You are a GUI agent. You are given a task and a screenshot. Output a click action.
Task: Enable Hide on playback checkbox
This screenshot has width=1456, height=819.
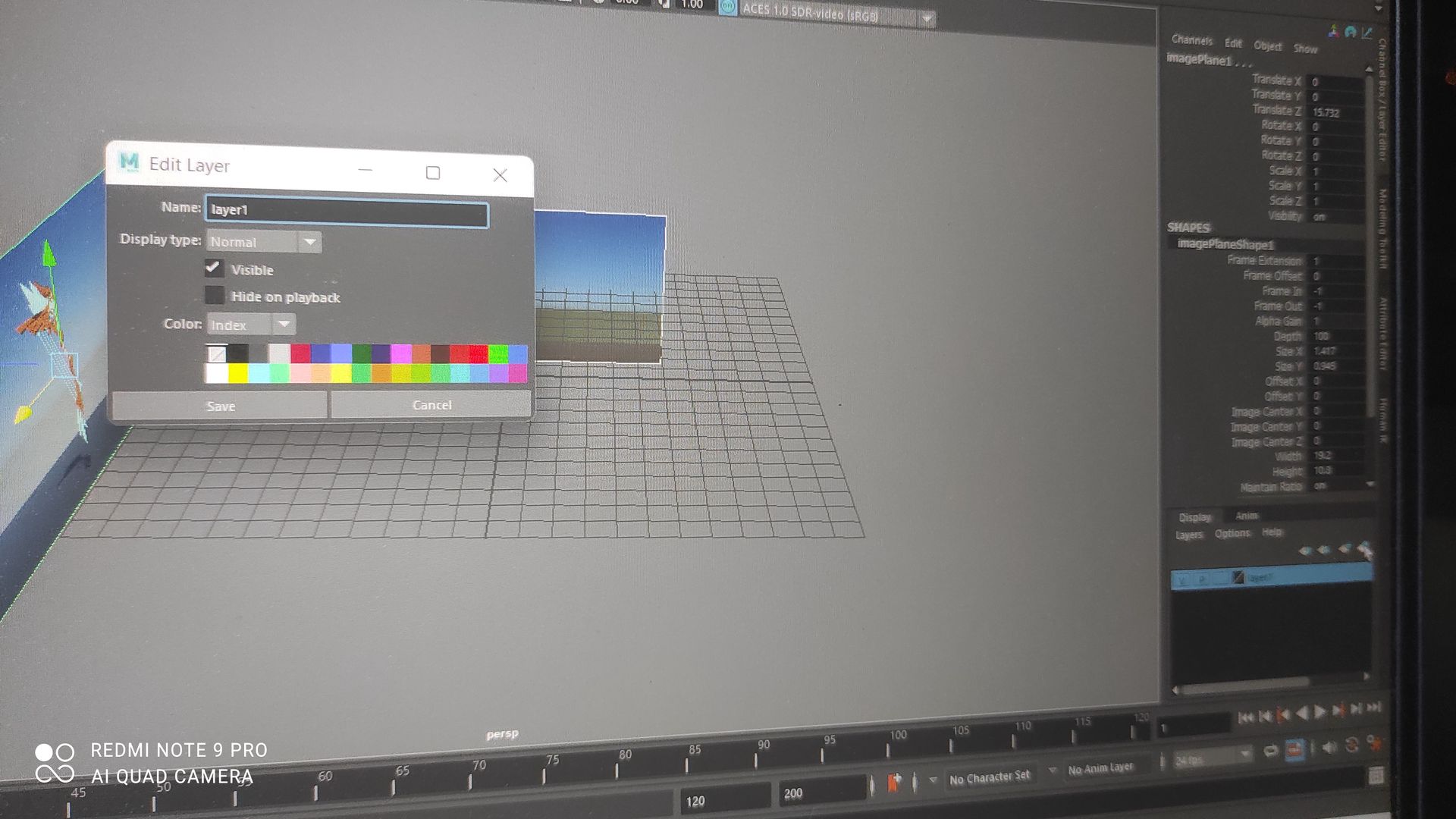215,295
